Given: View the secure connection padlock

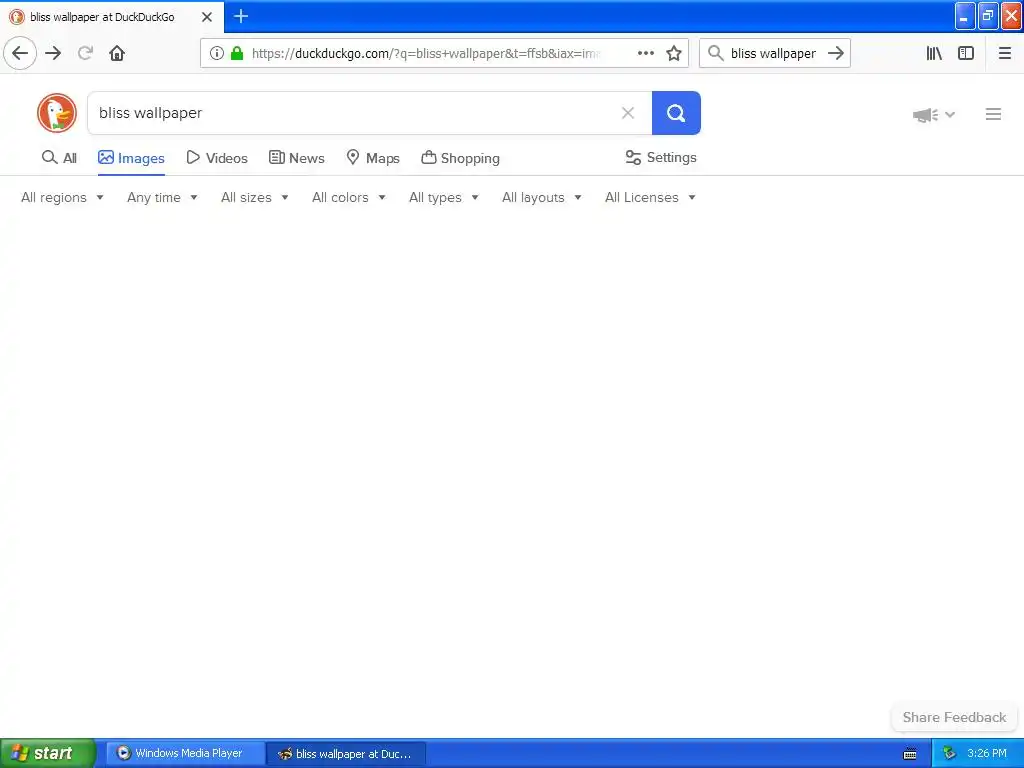Looking at the screenshot, I should tap(237, 53).
